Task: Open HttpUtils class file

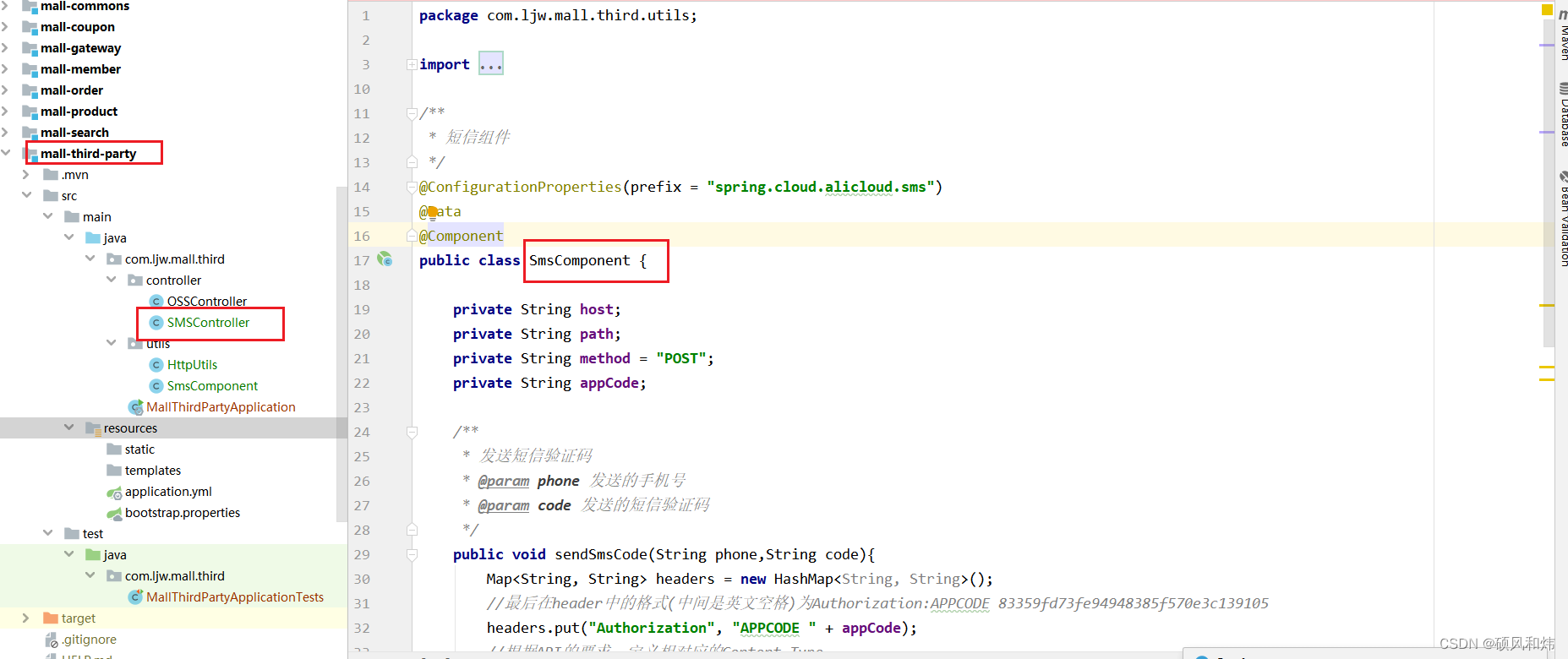Action: pos(192,365)
